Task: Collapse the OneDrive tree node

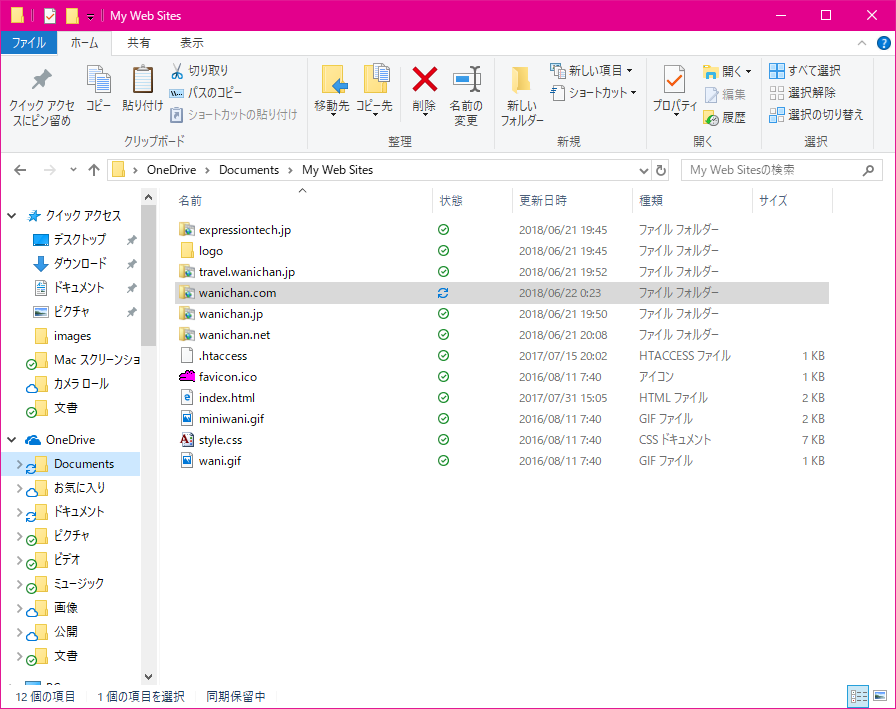Action: pyautogui.click(x=11, y=439)
